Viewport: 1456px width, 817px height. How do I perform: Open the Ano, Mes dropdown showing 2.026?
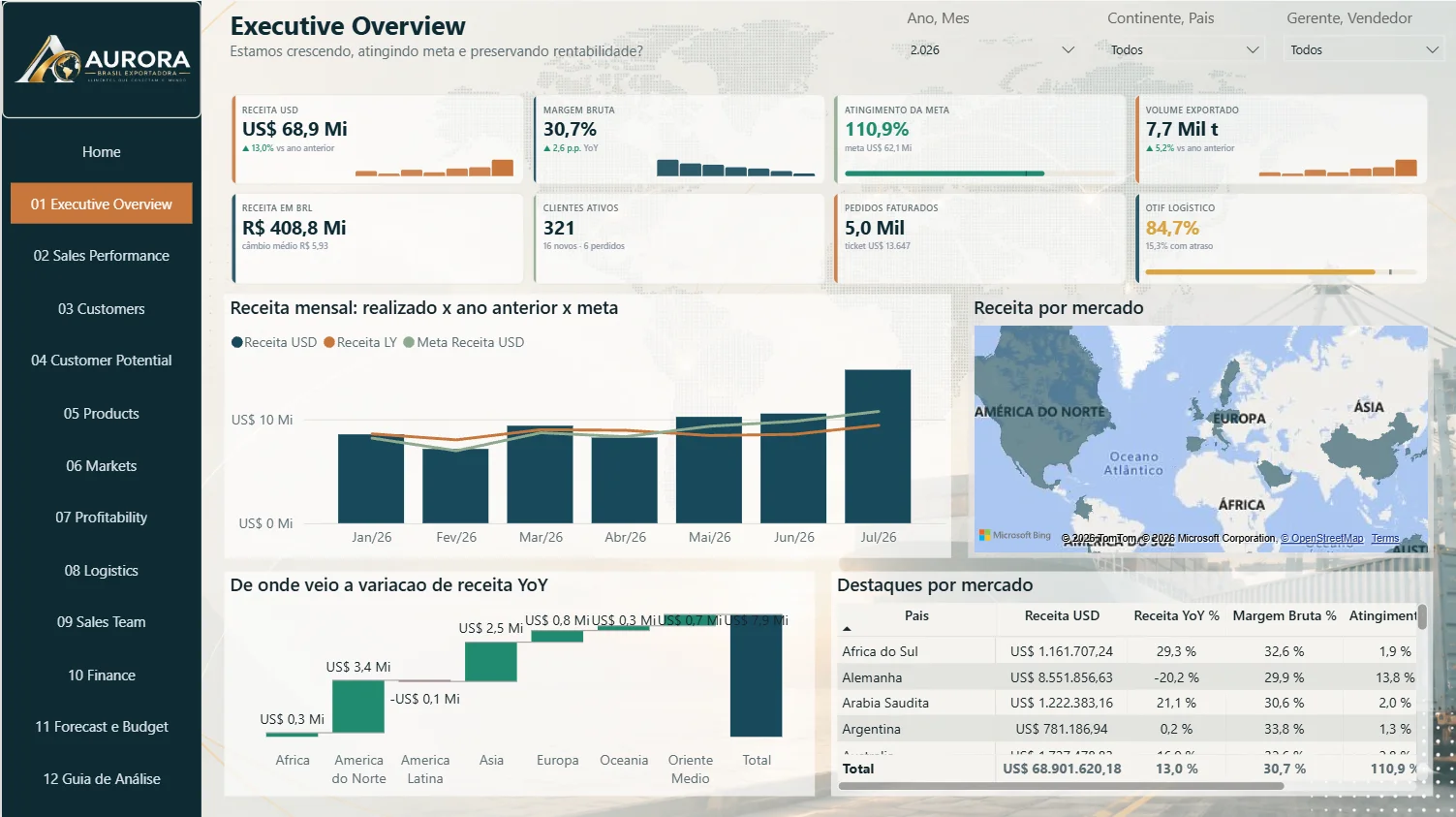pyautogui.click(x=992, y=49)
